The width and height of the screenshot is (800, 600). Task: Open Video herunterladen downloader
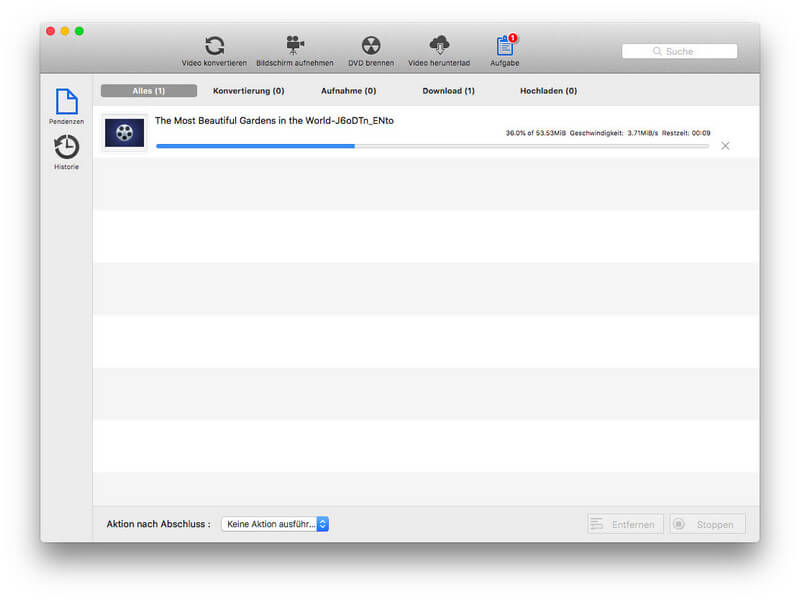click(x=439, y=51)
